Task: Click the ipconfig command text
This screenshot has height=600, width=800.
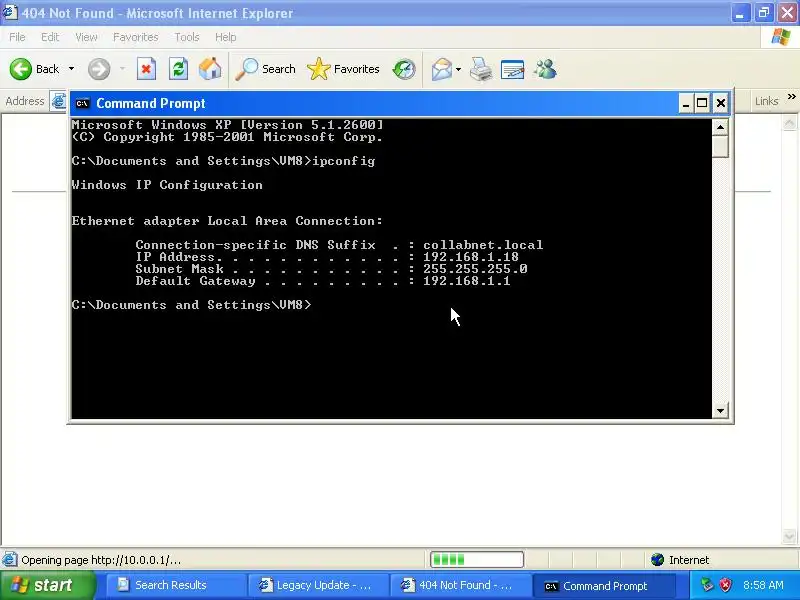Action: pyautogui.click(x=343, y=161)
